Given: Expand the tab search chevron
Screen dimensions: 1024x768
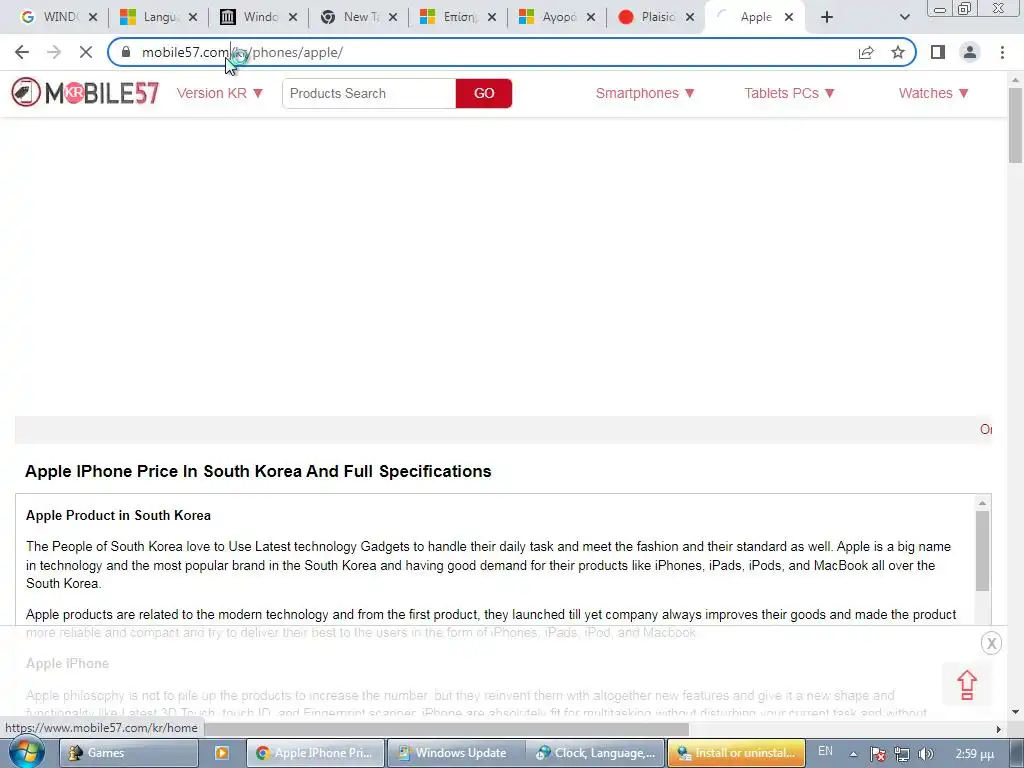Looking at the screenshot, I should (x=904, y=17).
